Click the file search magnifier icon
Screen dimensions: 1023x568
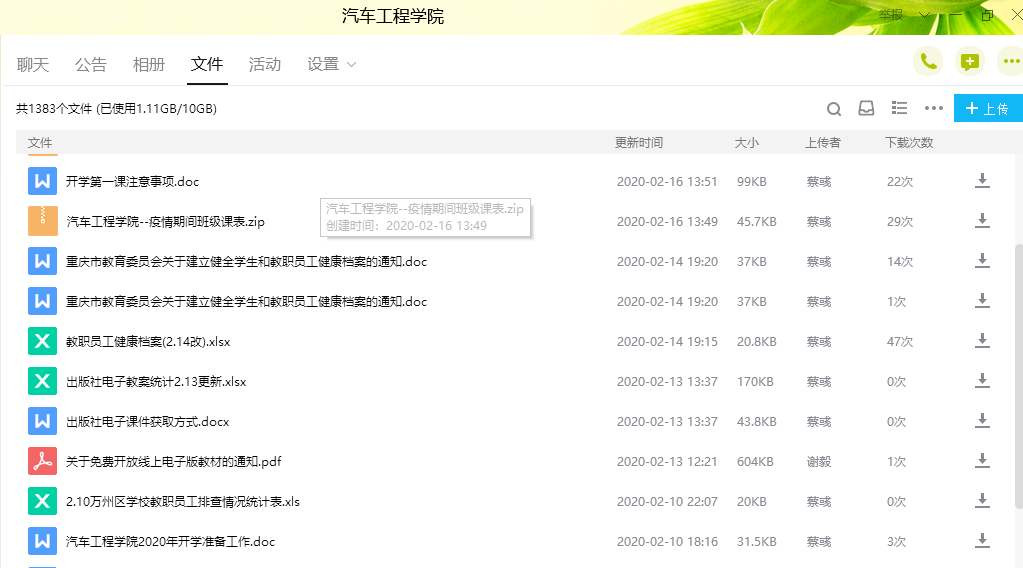click(x=834, y=109)
